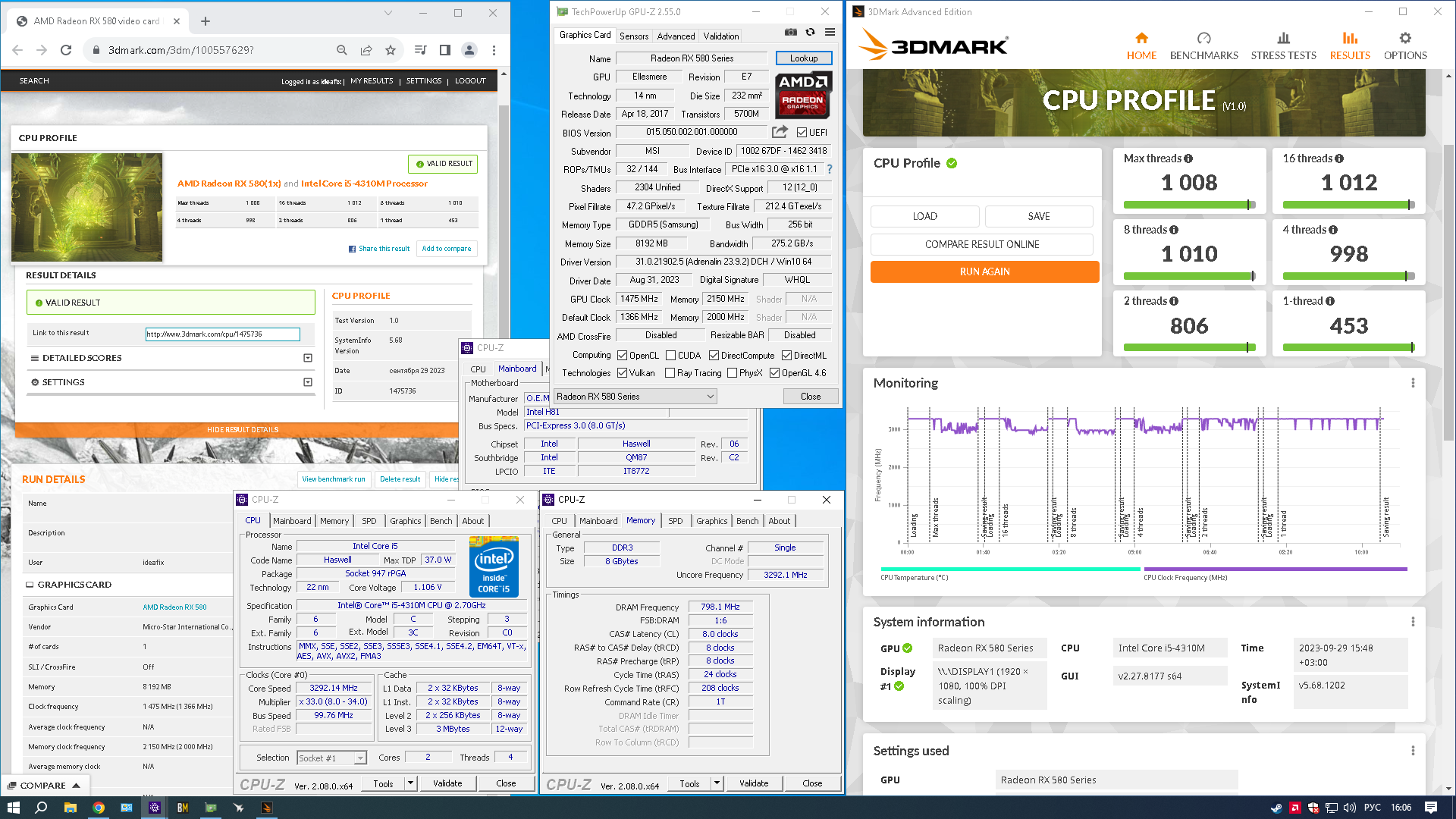Toggle DirectML checkbox in GPU-Z
Viewport: 1456px width, 819px height.
click(786, 356)
